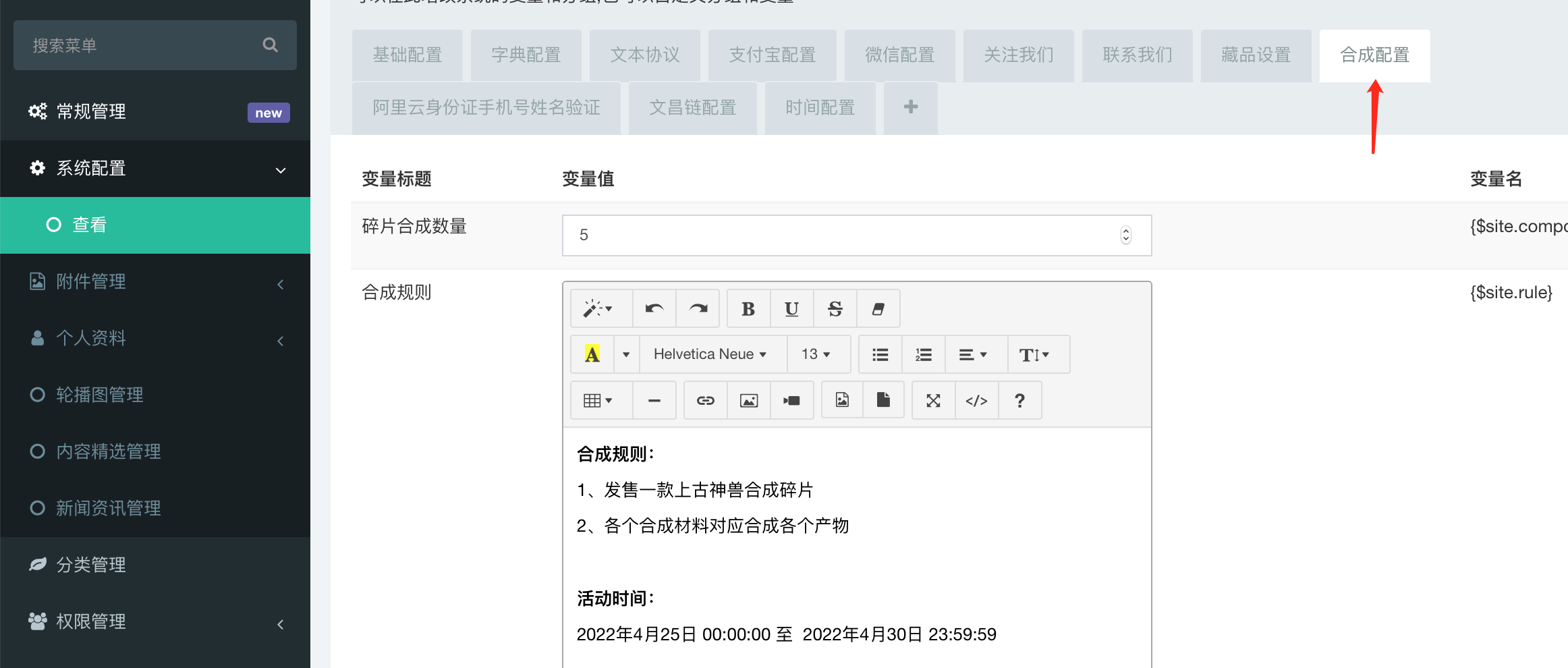Toggle fullscreen mode of the editor
The width and height of the screenshot is (1568, 668).
click(934, 400)
